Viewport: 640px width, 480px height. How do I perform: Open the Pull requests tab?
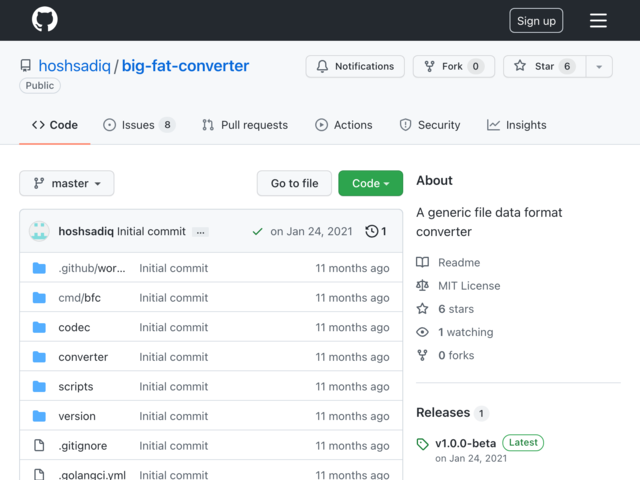click(245, 125)
